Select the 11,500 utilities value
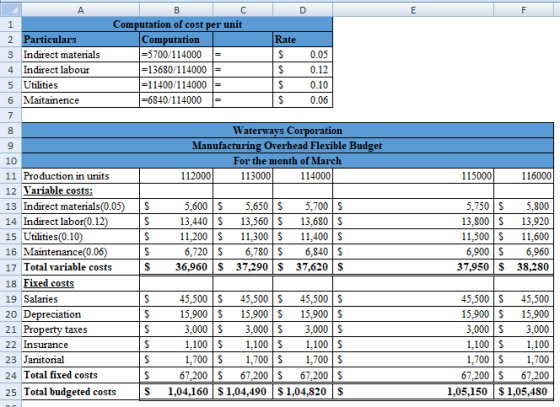 coord(413,237)
